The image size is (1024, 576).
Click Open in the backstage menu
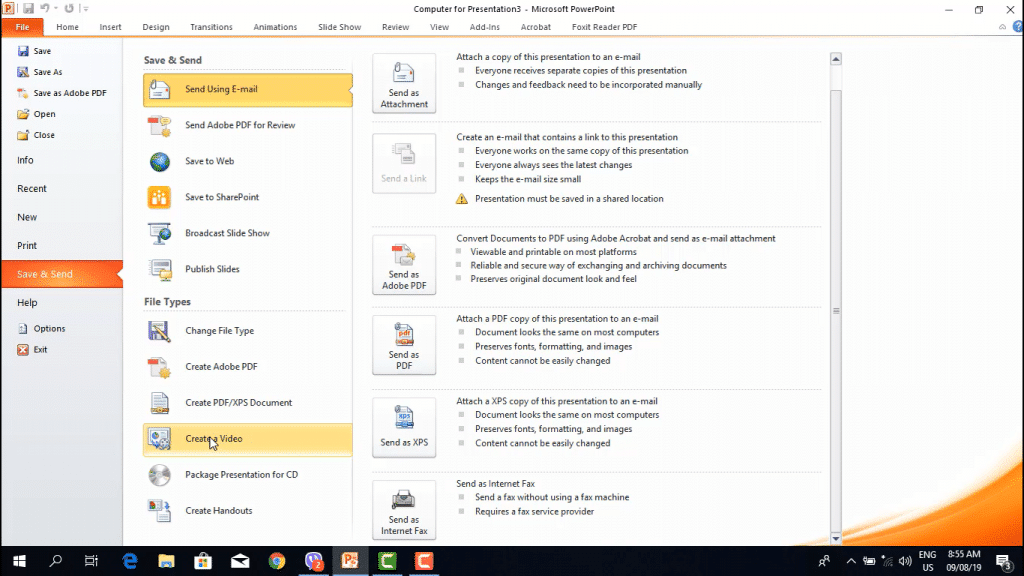coord(37,114)
